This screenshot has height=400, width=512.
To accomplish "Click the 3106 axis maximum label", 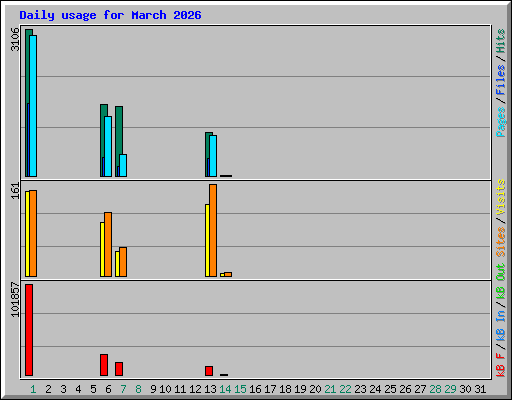I will click(15, 39).
